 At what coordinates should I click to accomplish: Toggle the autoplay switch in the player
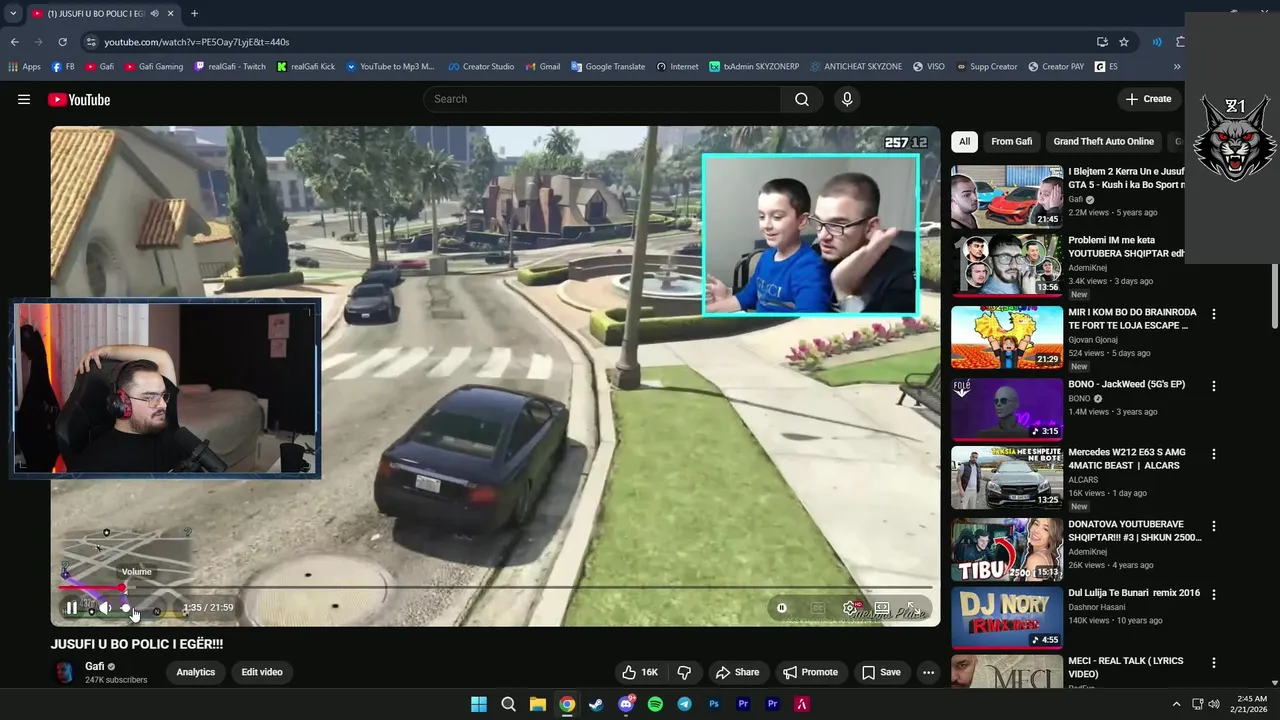click(x=782, y=607)
